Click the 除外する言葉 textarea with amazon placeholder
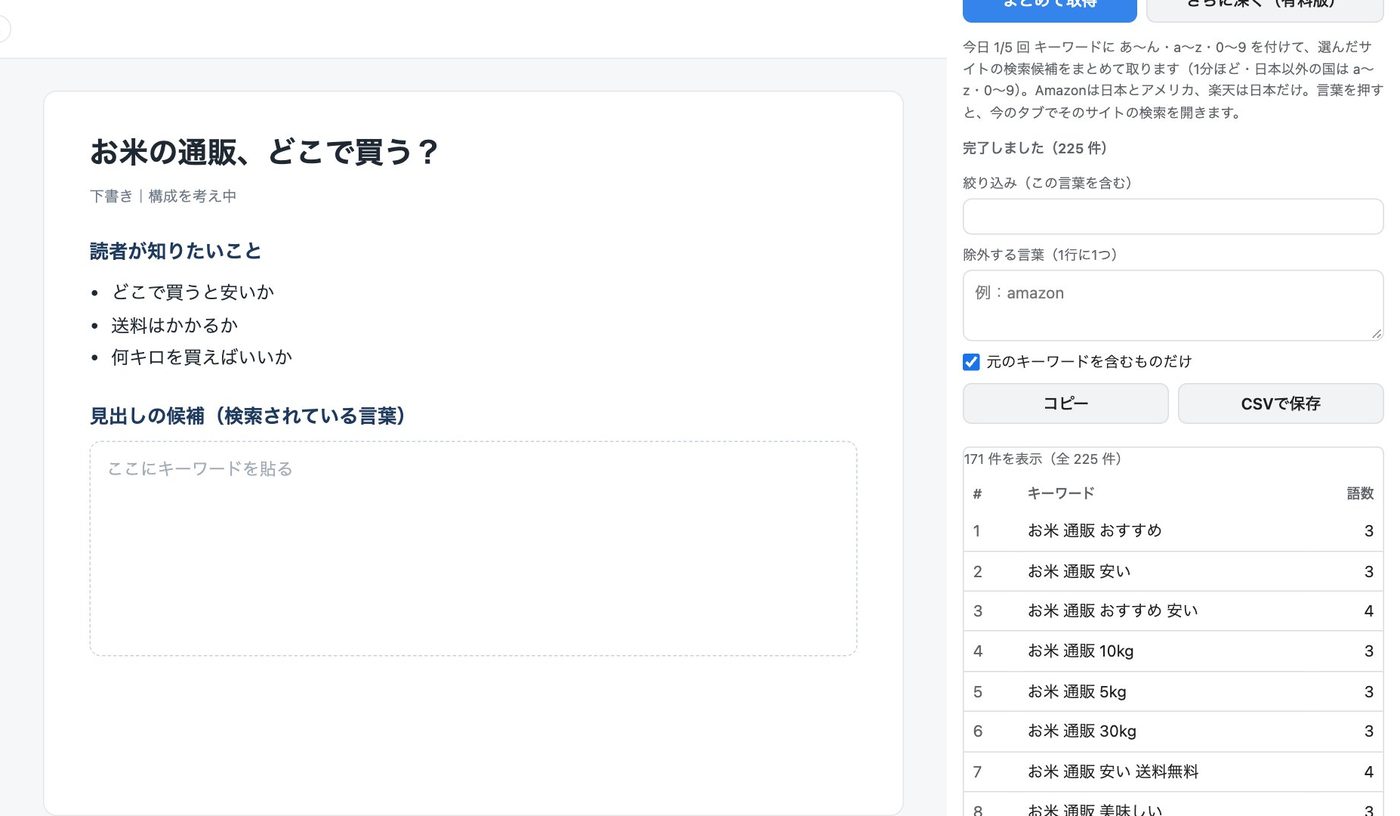 (x=1173, y=306)
